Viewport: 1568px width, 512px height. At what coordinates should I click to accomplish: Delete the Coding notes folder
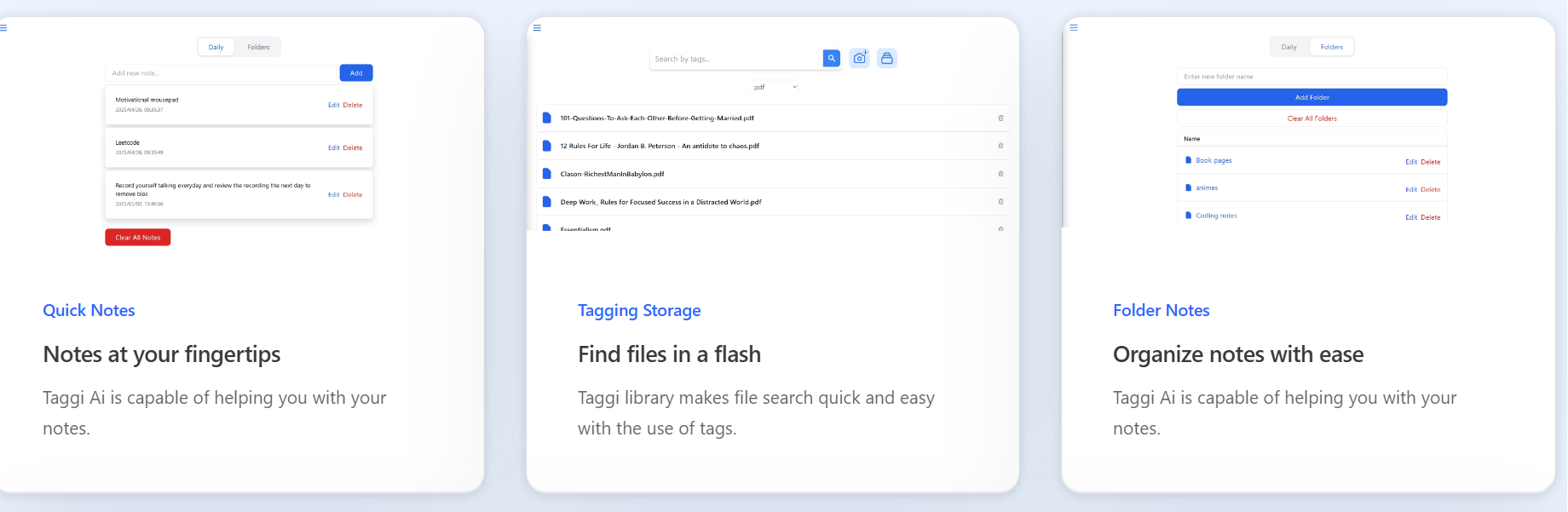click(x=1431, y=217)
